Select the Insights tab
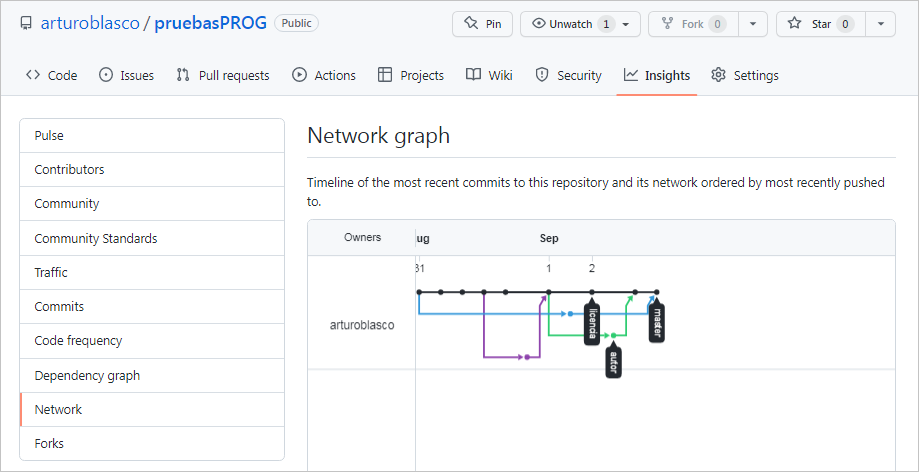Viewport: 919px width, 472px height. [x=657, y=75]
